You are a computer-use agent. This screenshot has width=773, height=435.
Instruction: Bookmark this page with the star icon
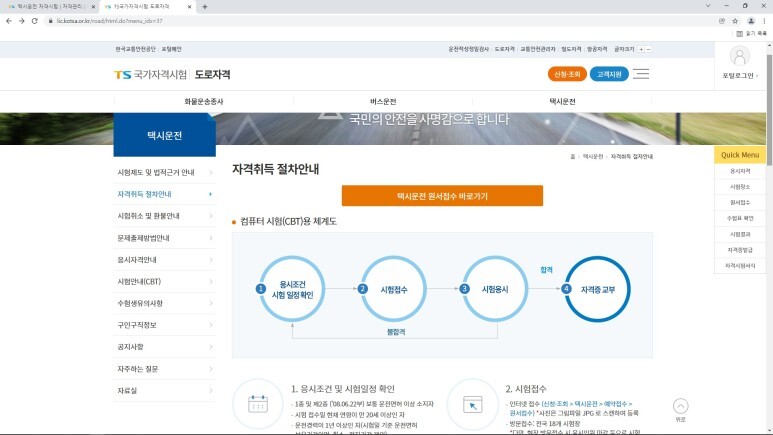735,21
